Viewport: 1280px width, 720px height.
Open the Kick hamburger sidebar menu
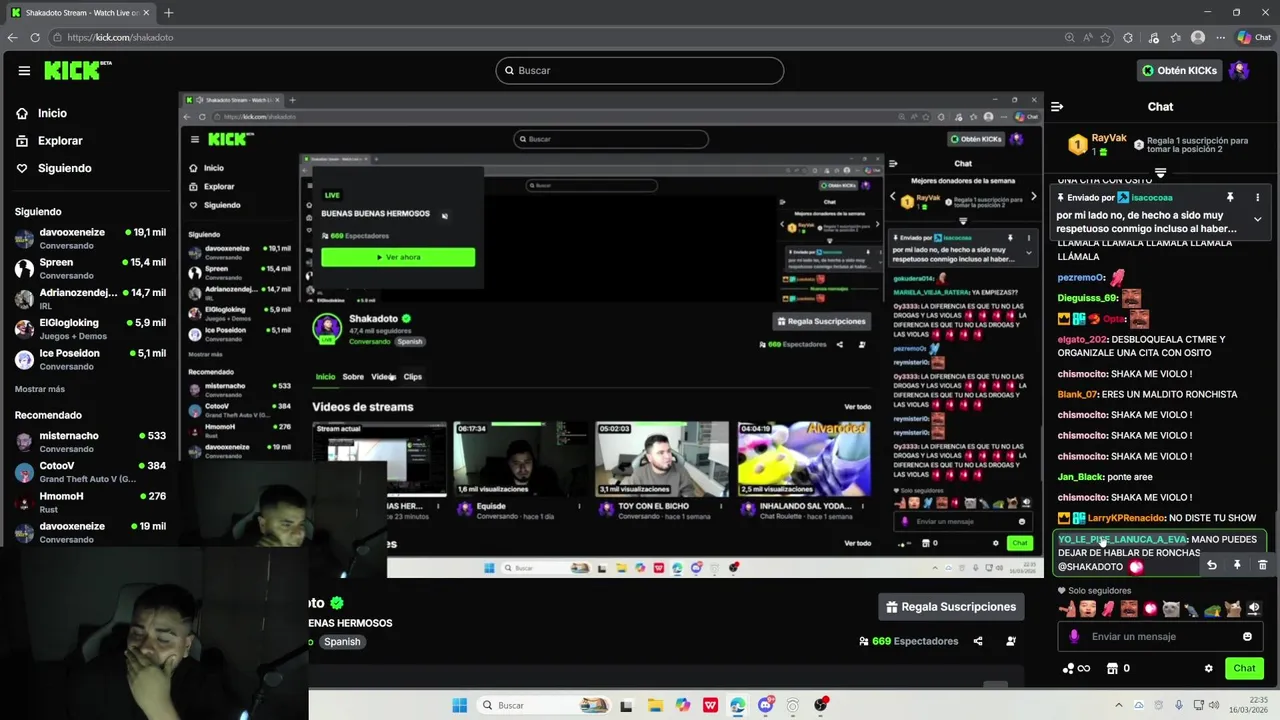[x=24, y=71]
